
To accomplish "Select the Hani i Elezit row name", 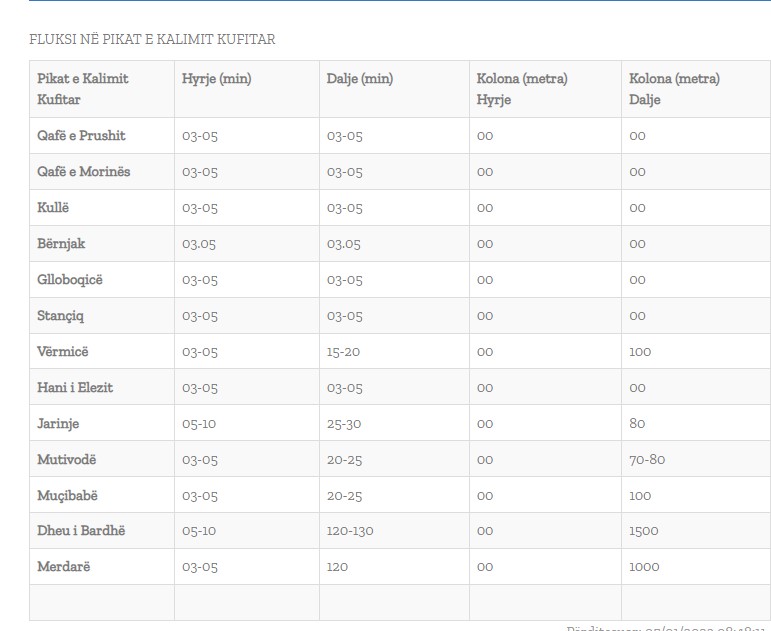I will point(75,388).
